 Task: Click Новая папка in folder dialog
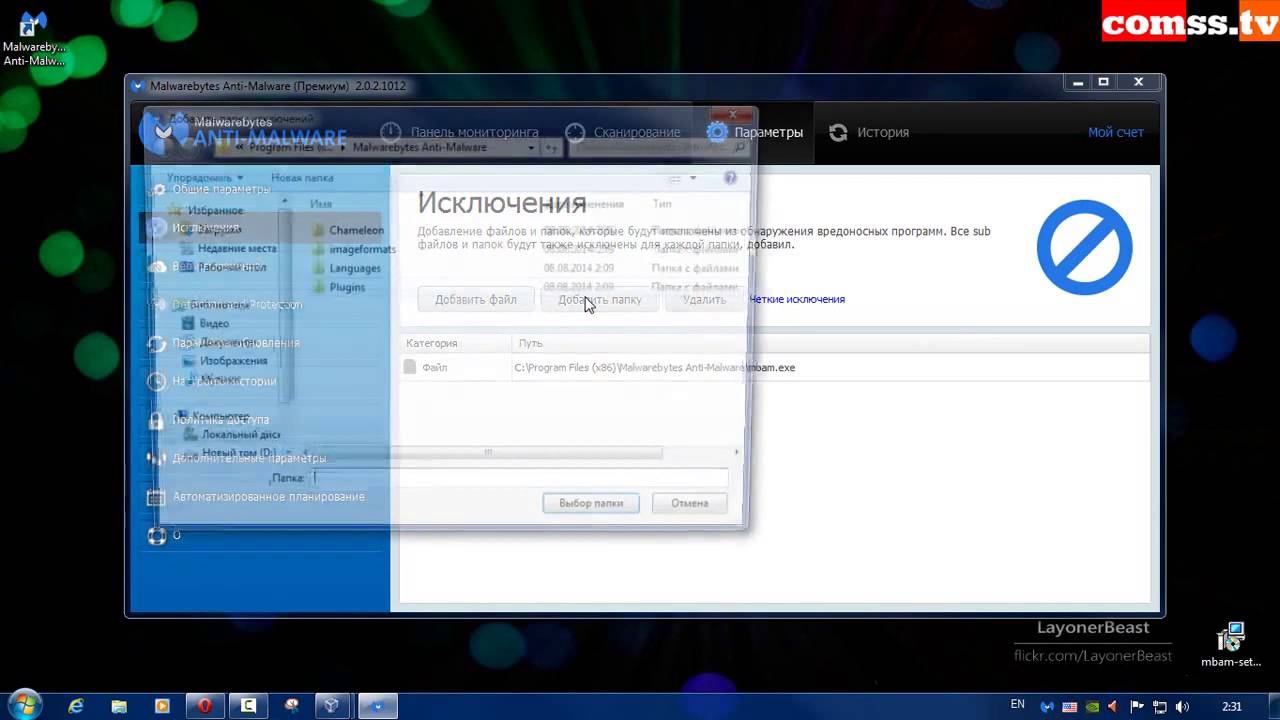tap(302, 178)
